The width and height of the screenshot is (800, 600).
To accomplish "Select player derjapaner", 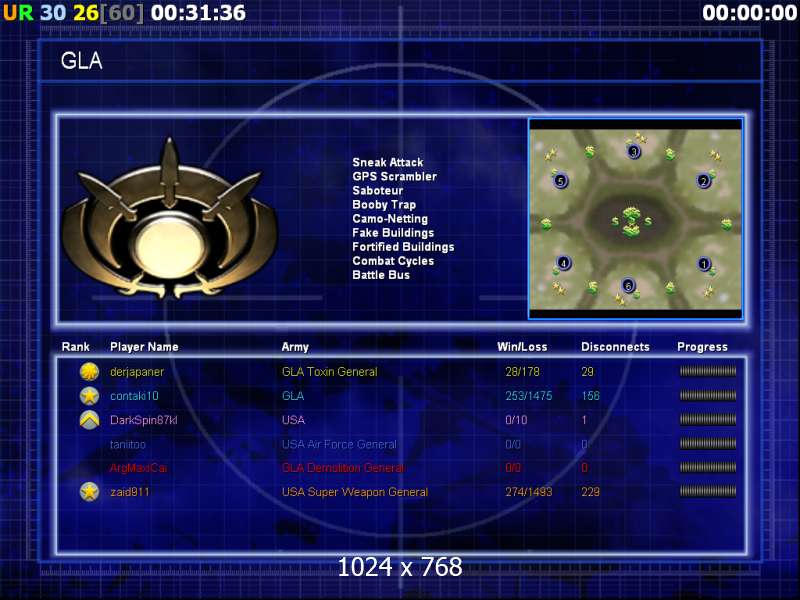I will [x=137, y=372].
